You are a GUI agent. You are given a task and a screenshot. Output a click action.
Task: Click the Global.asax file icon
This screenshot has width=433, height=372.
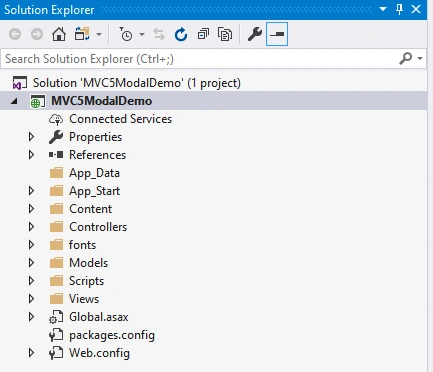pos(56,317)
